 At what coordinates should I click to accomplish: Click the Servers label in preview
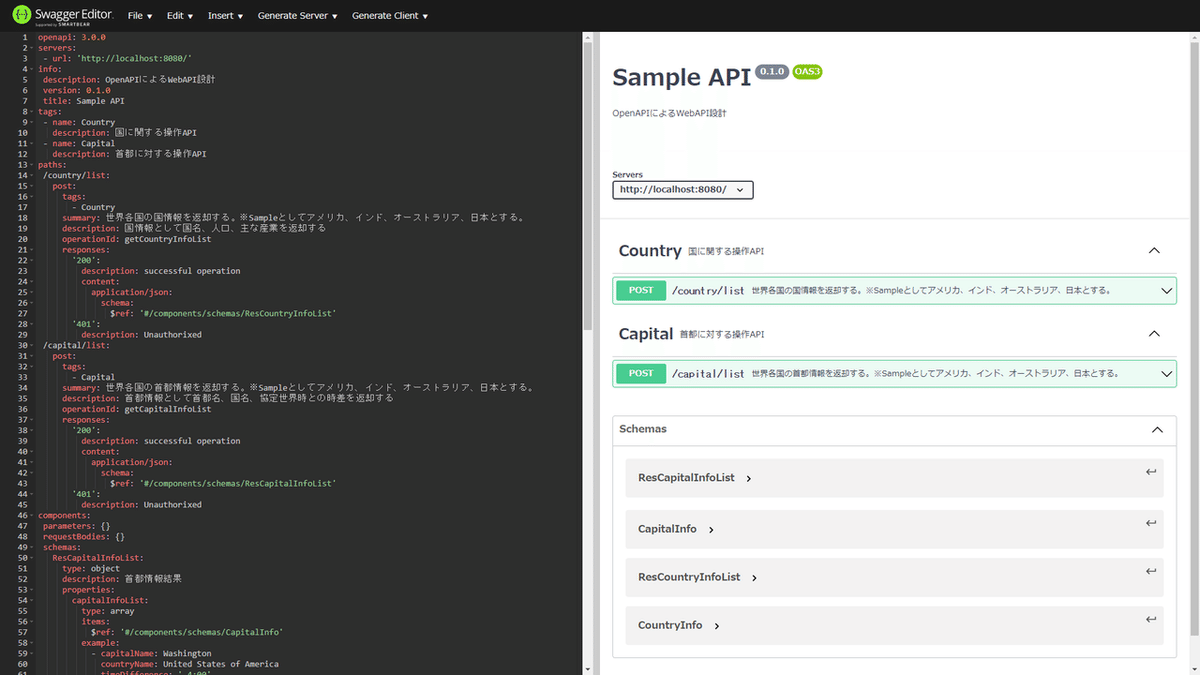tap(628, 175)
